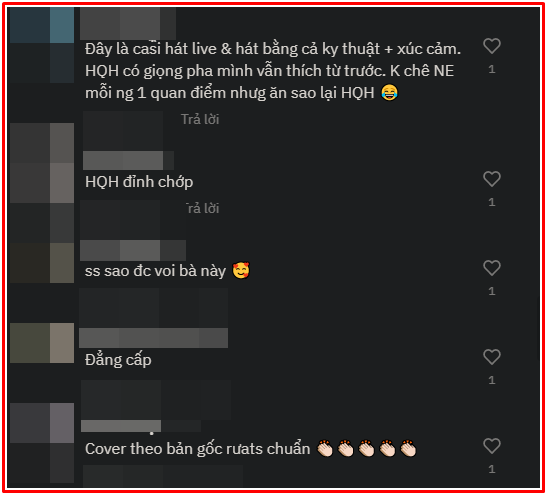This screenshot has width=547, height=495.
Task: Open blurred username above first comment
Action: [128, 23]
